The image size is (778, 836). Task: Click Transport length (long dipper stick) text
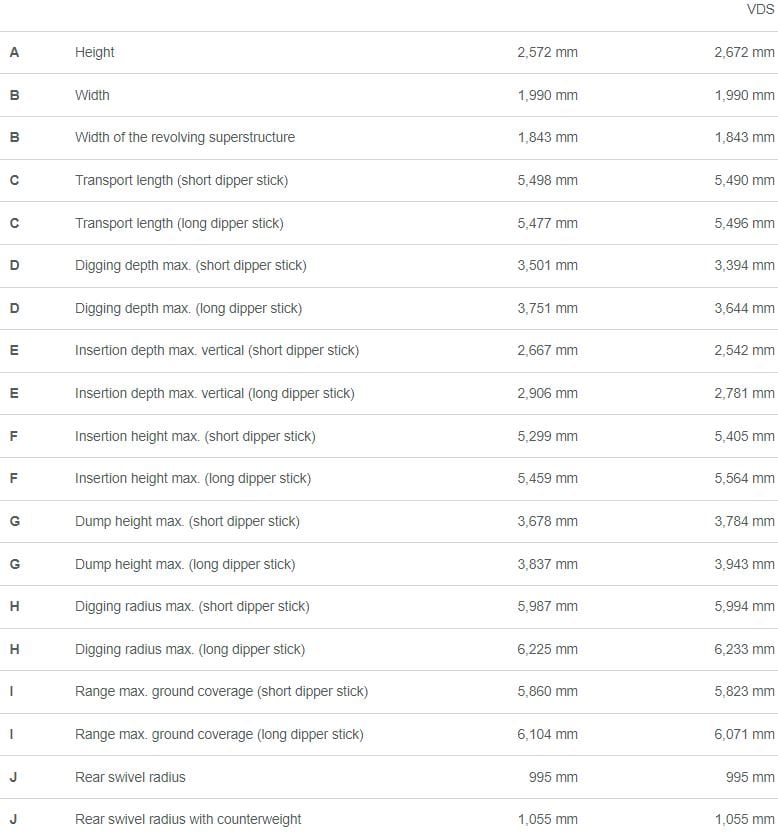pyautogui.click(x=179, y=223)
